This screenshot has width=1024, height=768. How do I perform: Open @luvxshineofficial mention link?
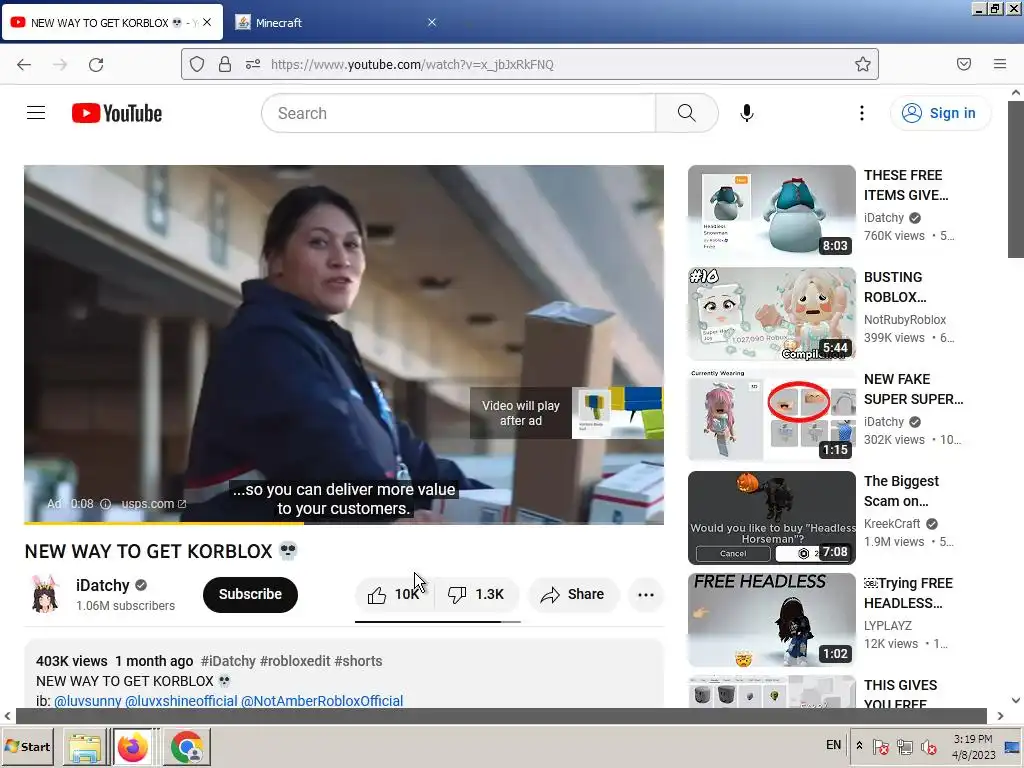[x=181, y=701]
